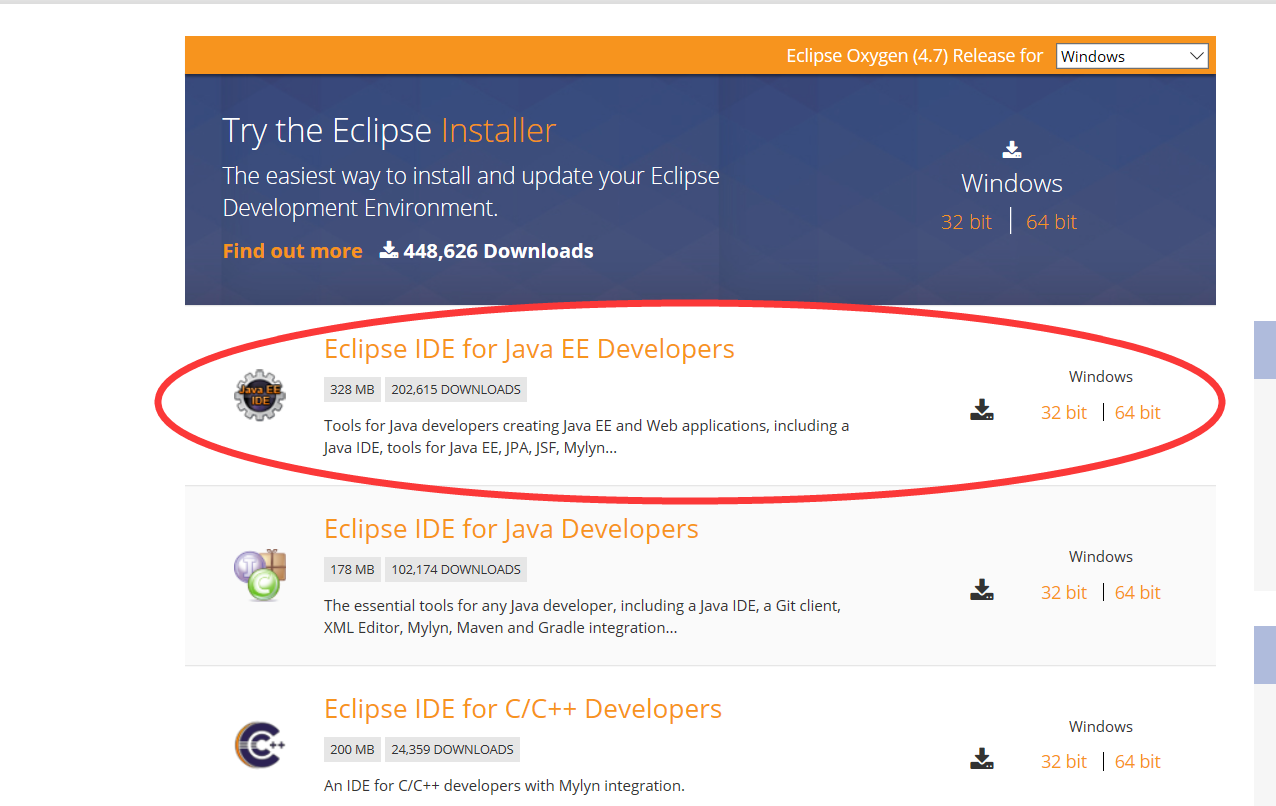Download Java Developers 64 bit
Image resolution: width=1276 pixels, height=806 pixels.
(x=1138, y=592)
